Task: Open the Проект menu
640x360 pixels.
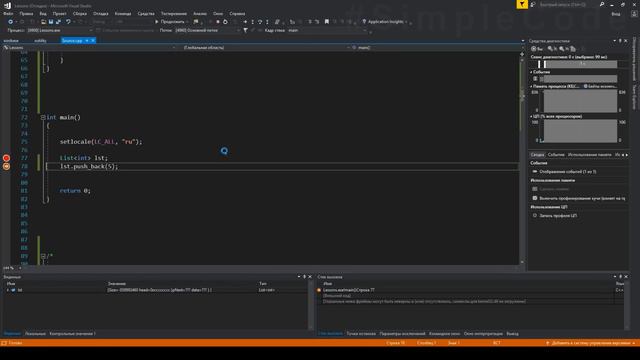Action: (60, 13)
